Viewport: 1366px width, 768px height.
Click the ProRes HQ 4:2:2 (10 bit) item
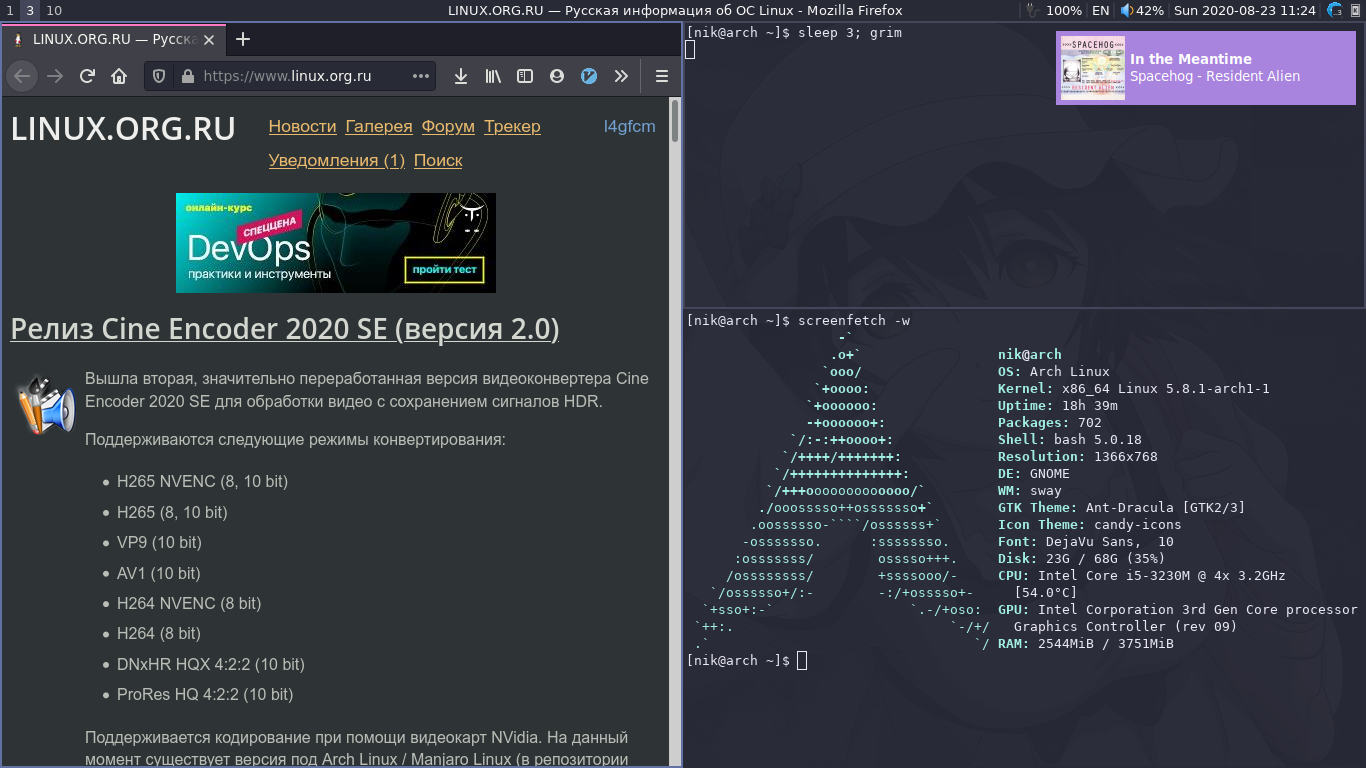[x=205, y=694]
